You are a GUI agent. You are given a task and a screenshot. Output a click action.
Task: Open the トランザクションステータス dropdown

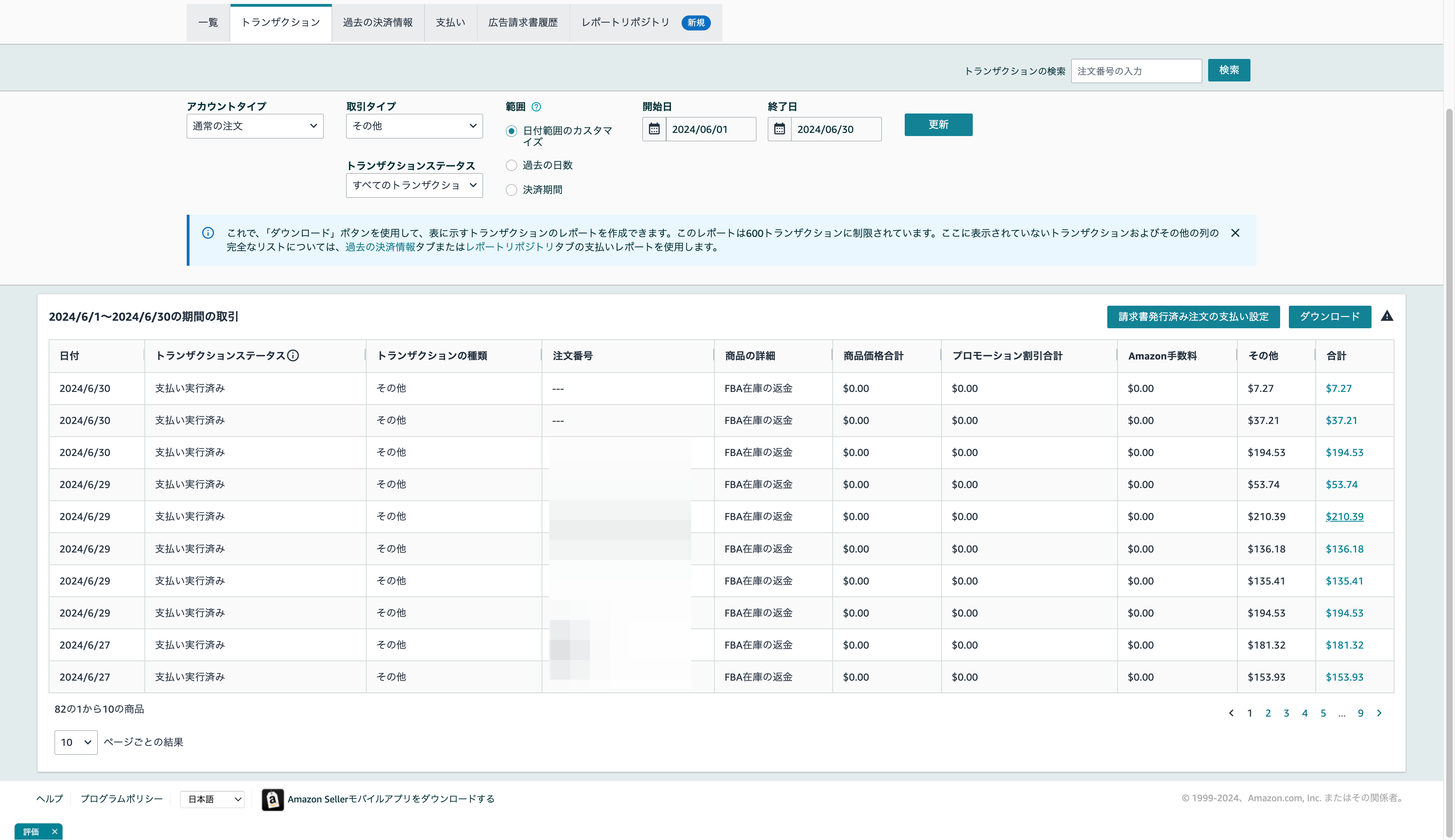coord(414,185)
